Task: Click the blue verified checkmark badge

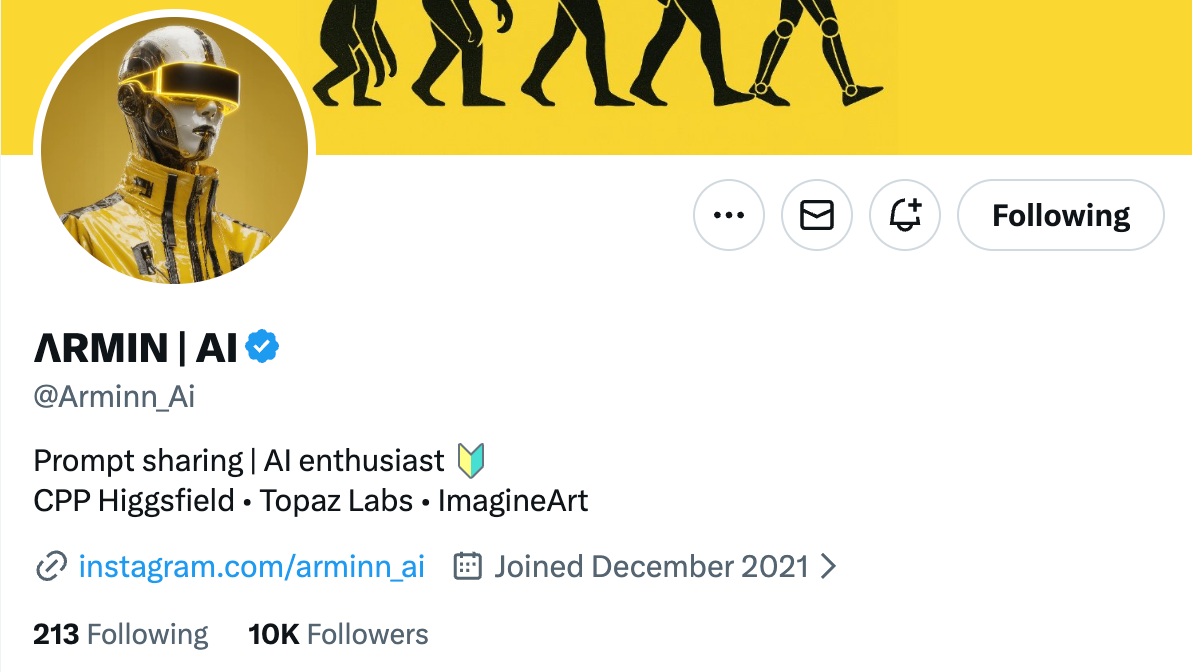Action: 263,347
